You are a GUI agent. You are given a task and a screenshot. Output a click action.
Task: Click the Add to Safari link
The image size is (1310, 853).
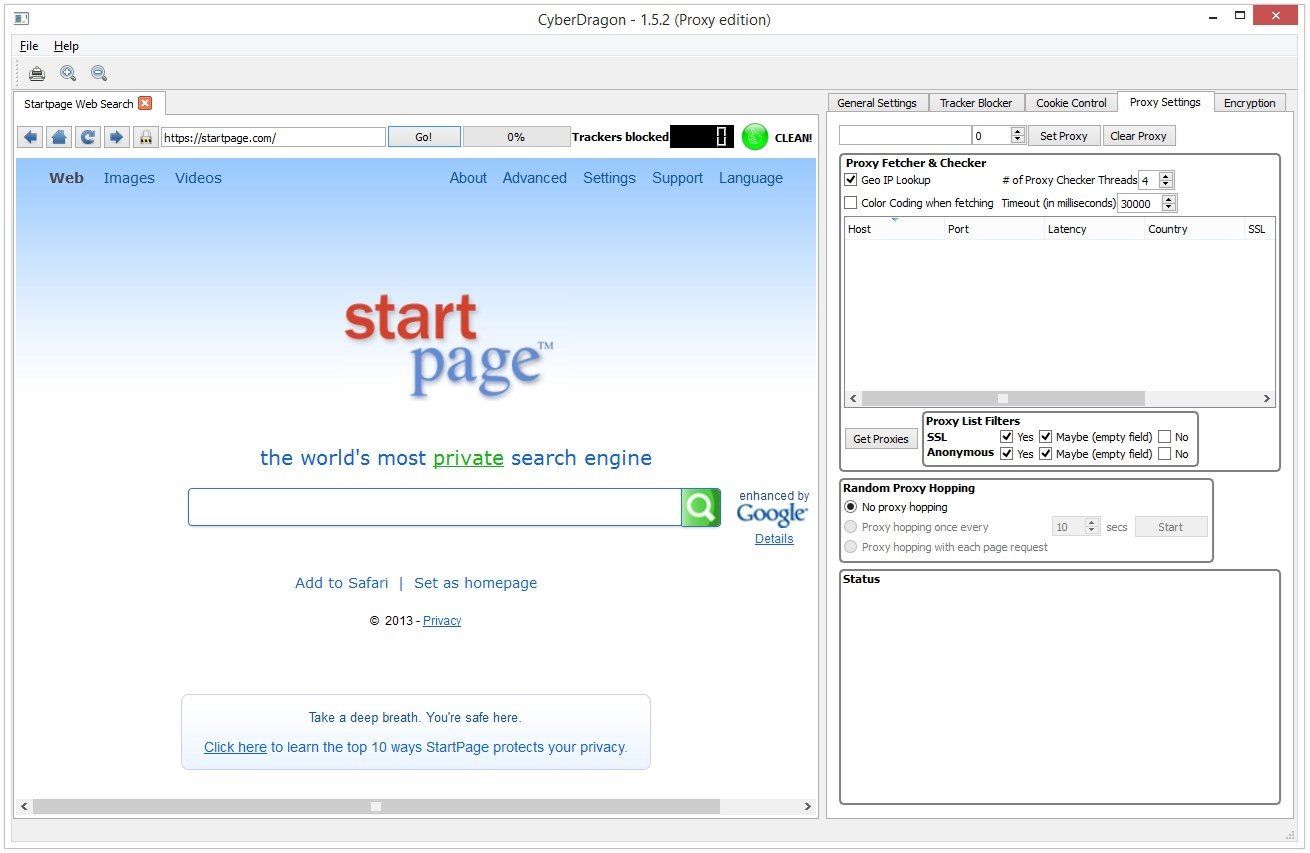(x=341, y=583)
